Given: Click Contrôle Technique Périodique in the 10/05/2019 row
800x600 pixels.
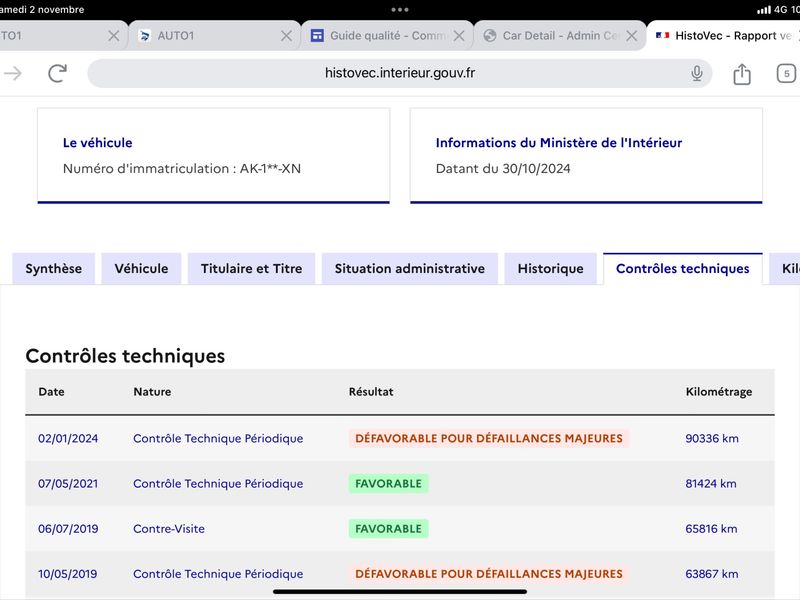Looking at the screenshot, I should point(218,574).
